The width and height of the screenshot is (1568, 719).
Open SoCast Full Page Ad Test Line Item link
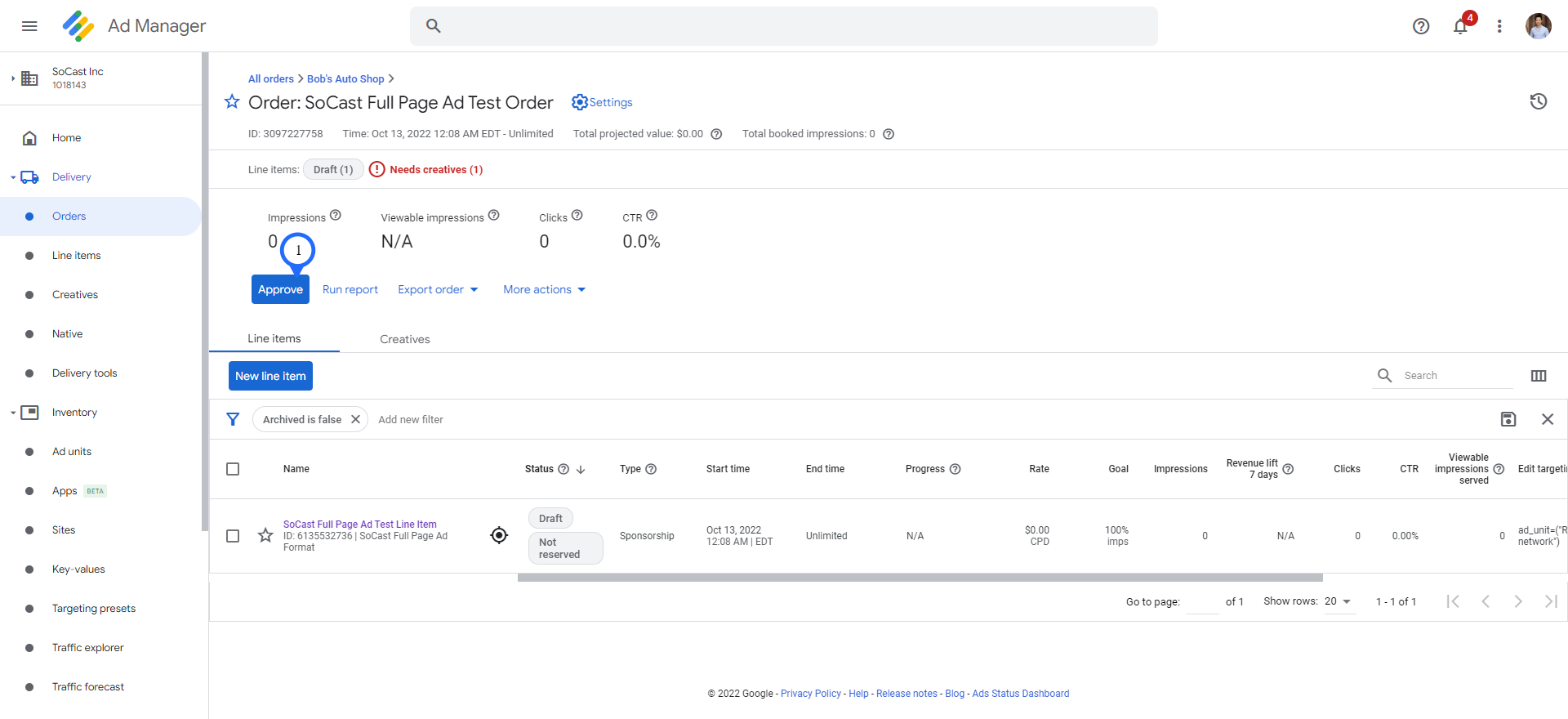360,525
